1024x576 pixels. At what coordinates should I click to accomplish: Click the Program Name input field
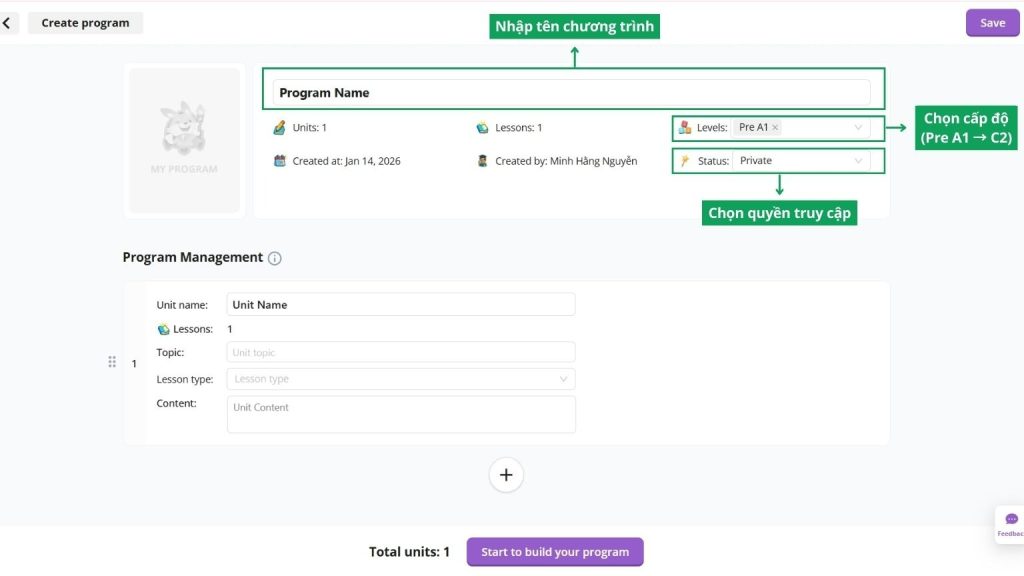(x=571, y=93)
